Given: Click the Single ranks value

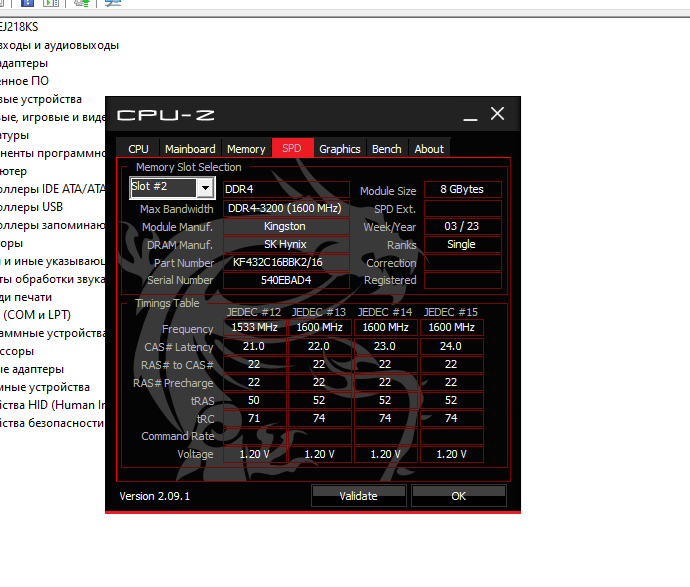Looking at the screenshot, I should point(463,244).
